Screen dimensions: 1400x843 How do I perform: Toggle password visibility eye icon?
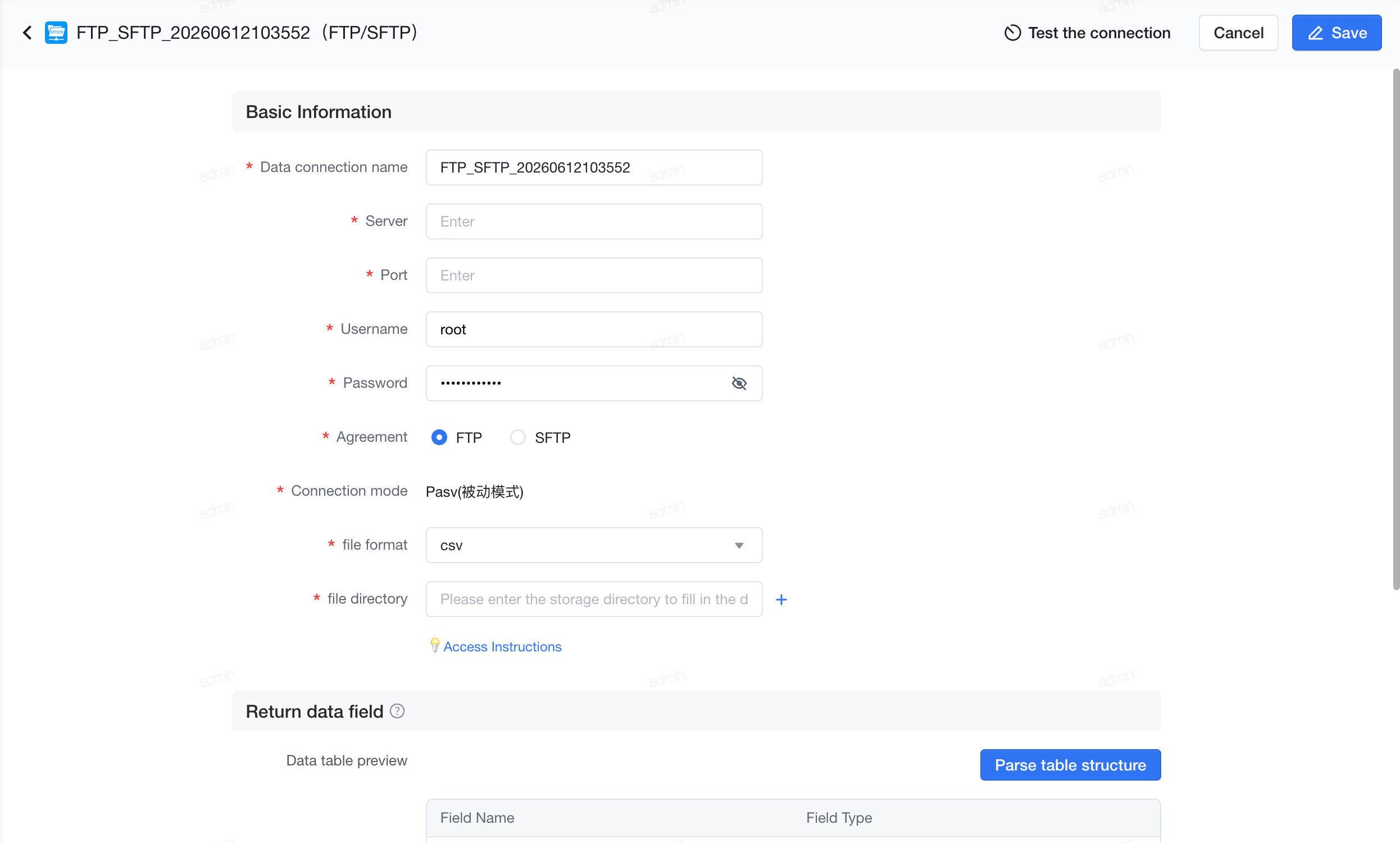pyautogui.click(x=739, y=383)
